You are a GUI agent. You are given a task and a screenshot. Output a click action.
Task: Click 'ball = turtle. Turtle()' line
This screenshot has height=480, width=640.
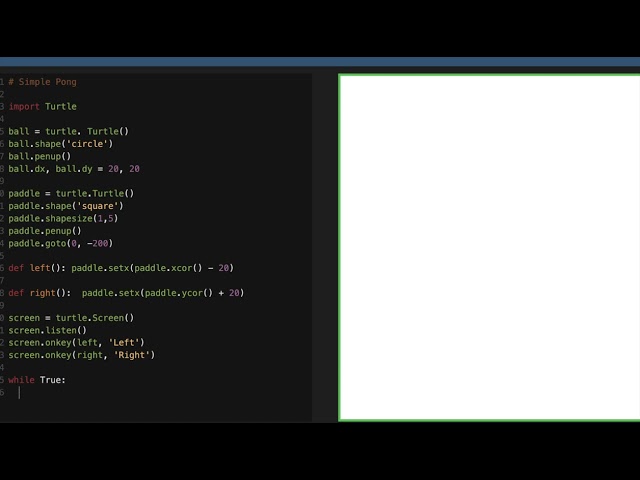coord(69,131)
